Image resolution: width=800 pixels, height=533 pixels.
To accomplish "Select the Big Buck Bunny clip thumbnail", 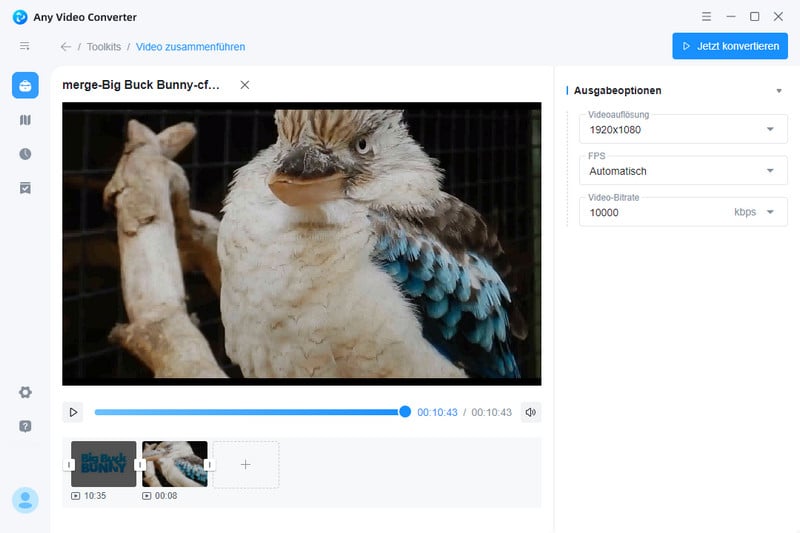I will coord(104,464).
